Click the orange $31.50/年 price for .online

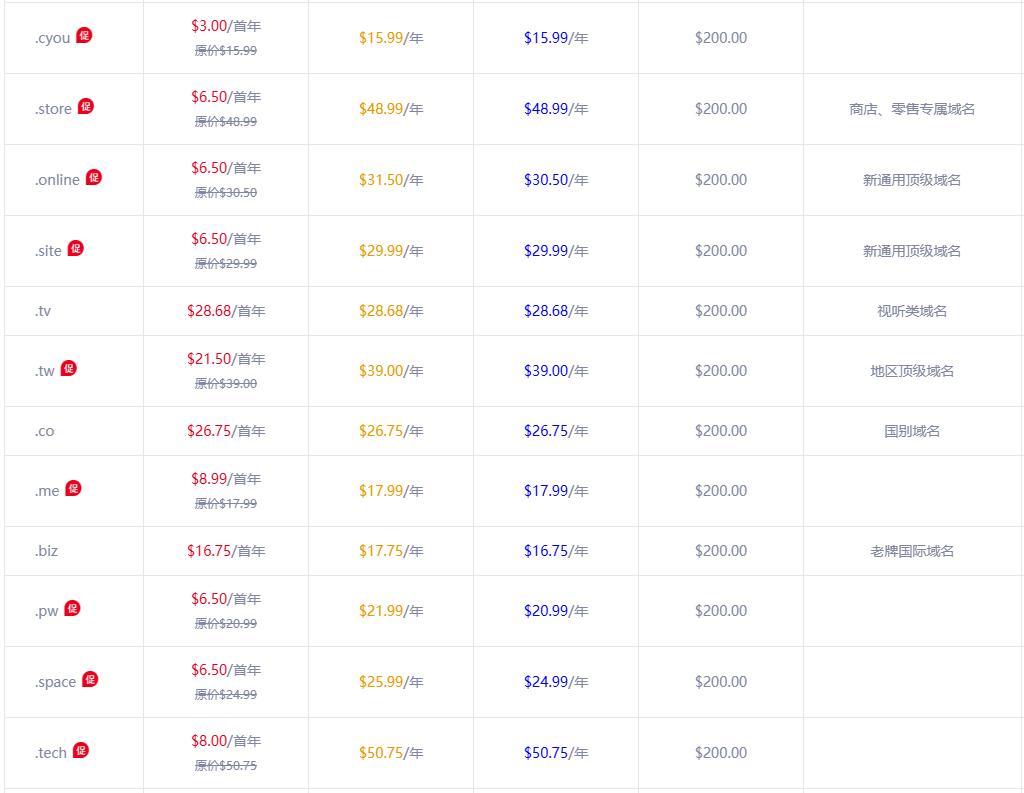click(391, 180)
